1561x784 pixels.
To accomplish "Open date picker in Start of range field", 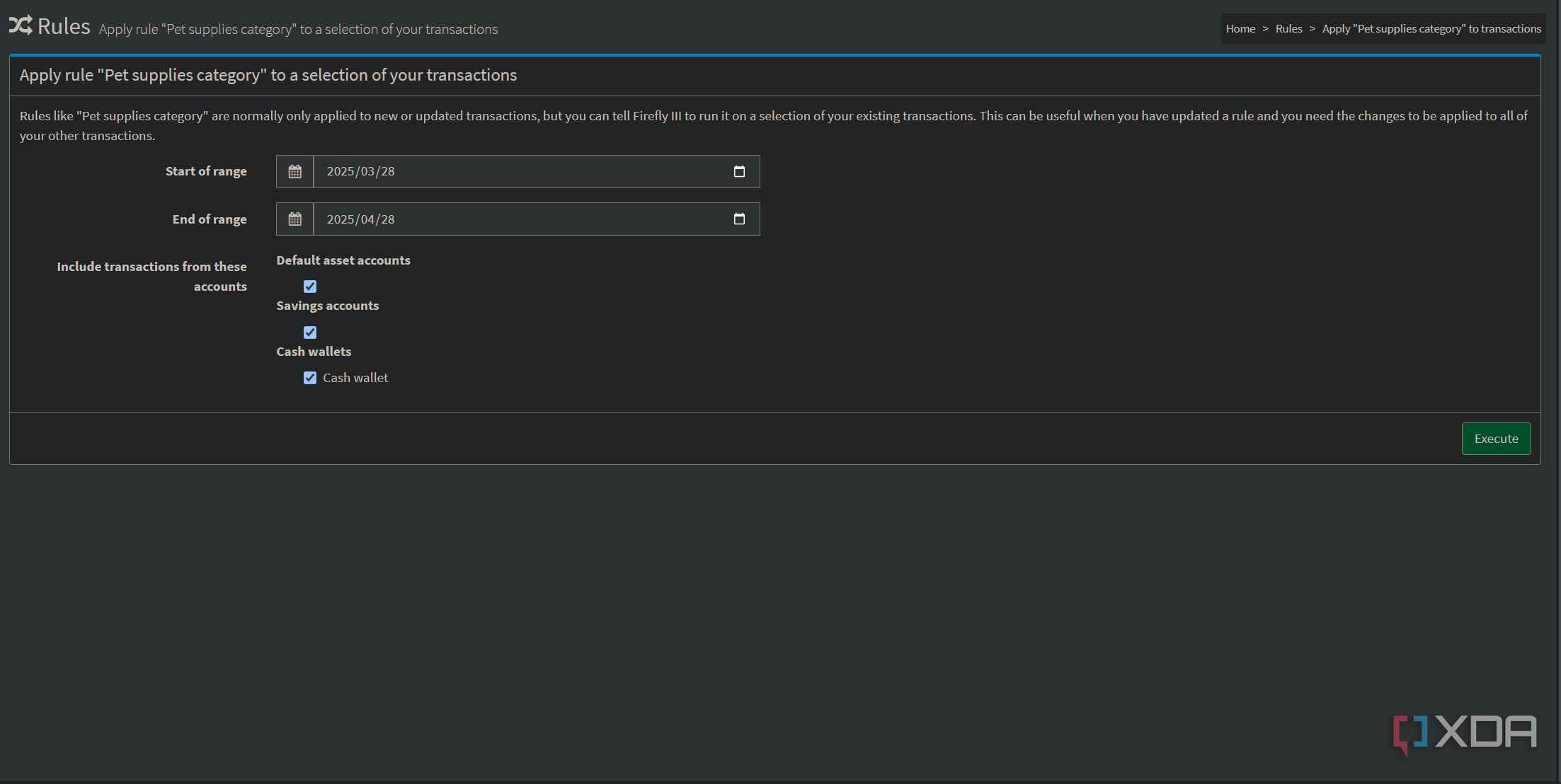I will click(x=739, y=171).
